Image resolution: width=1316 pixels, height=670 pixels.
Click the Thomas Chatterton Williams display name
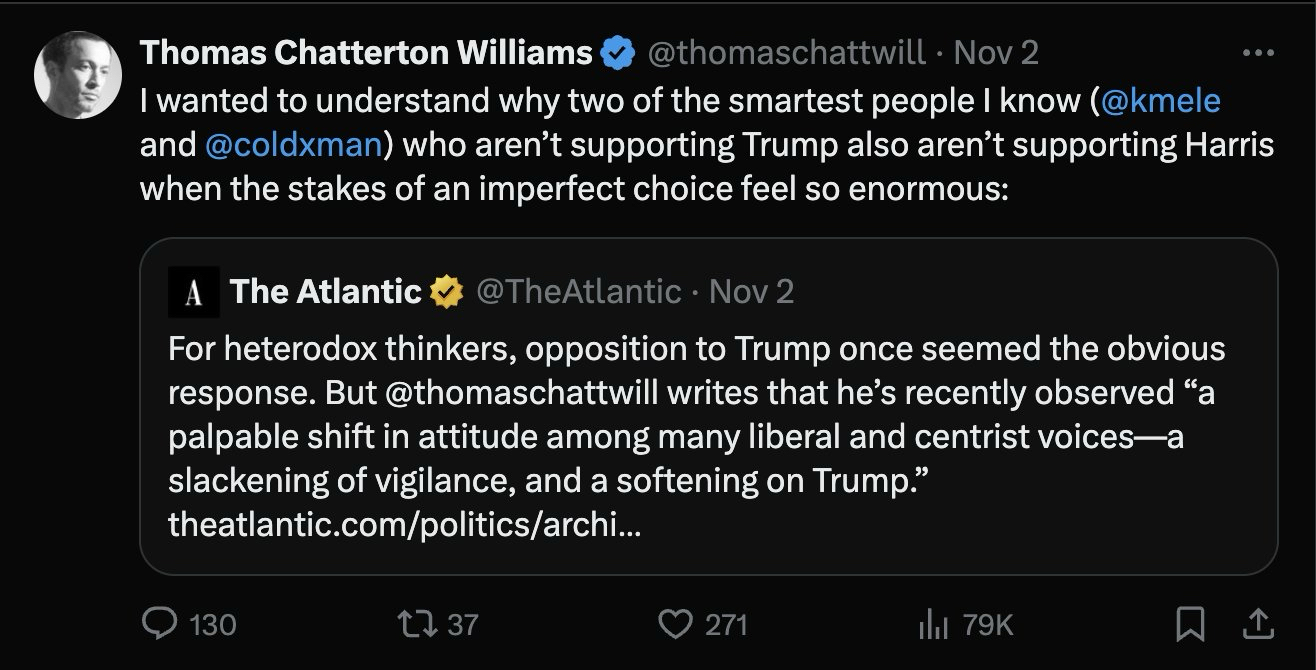(366, 53)
